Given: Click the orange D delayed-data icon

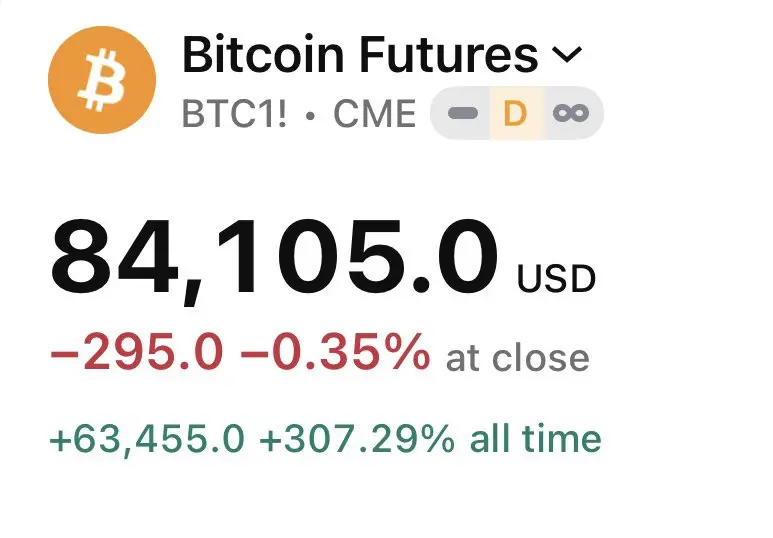Looking at the screenshot, I should [516, 113].
